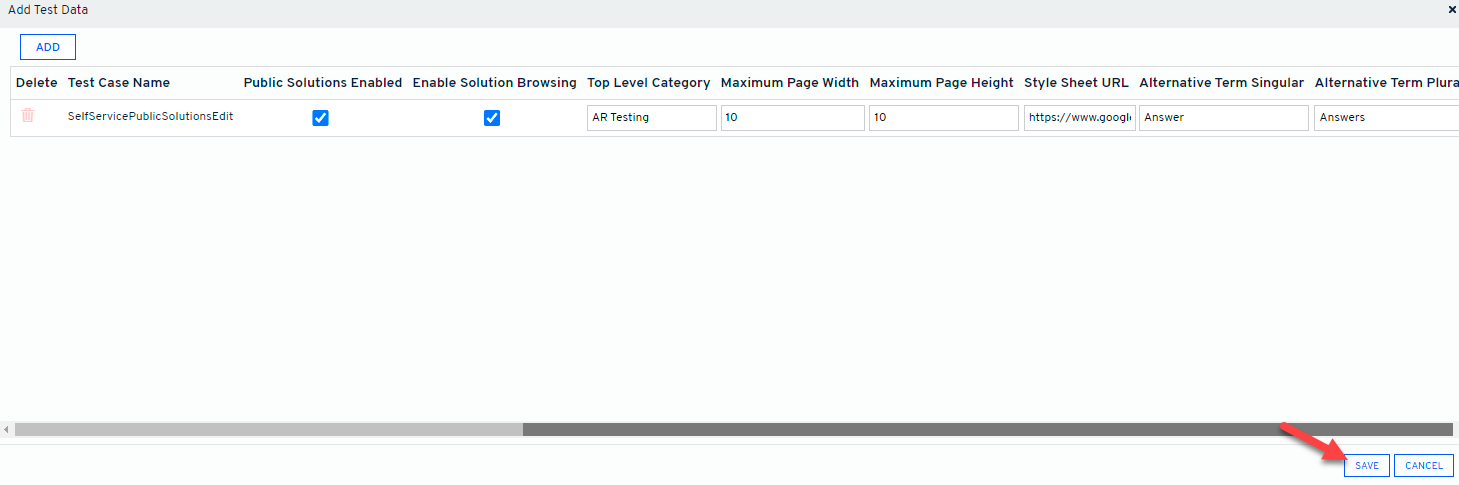Click the trash icon to delete the row
The width and height of the screenshot is (1459, 485).
point(28,116)
